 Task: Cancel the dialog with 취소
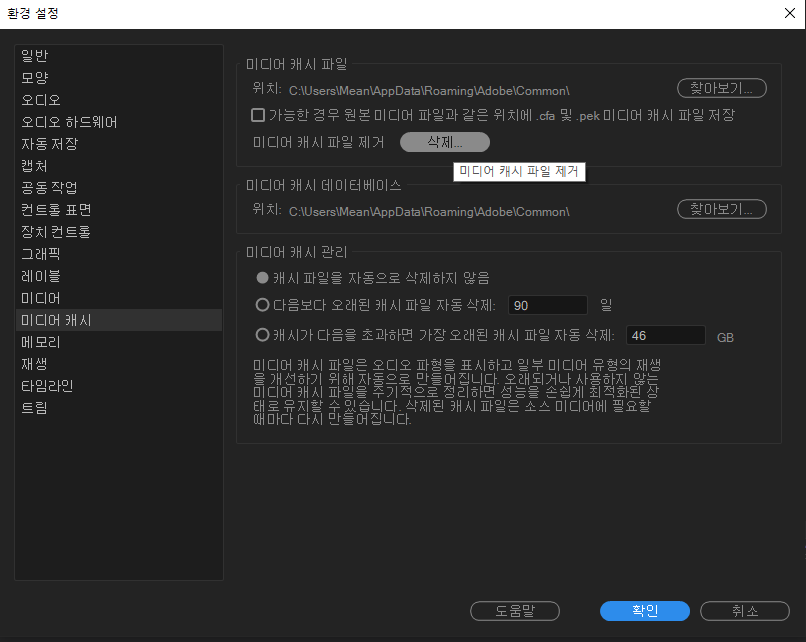point(745,611)
